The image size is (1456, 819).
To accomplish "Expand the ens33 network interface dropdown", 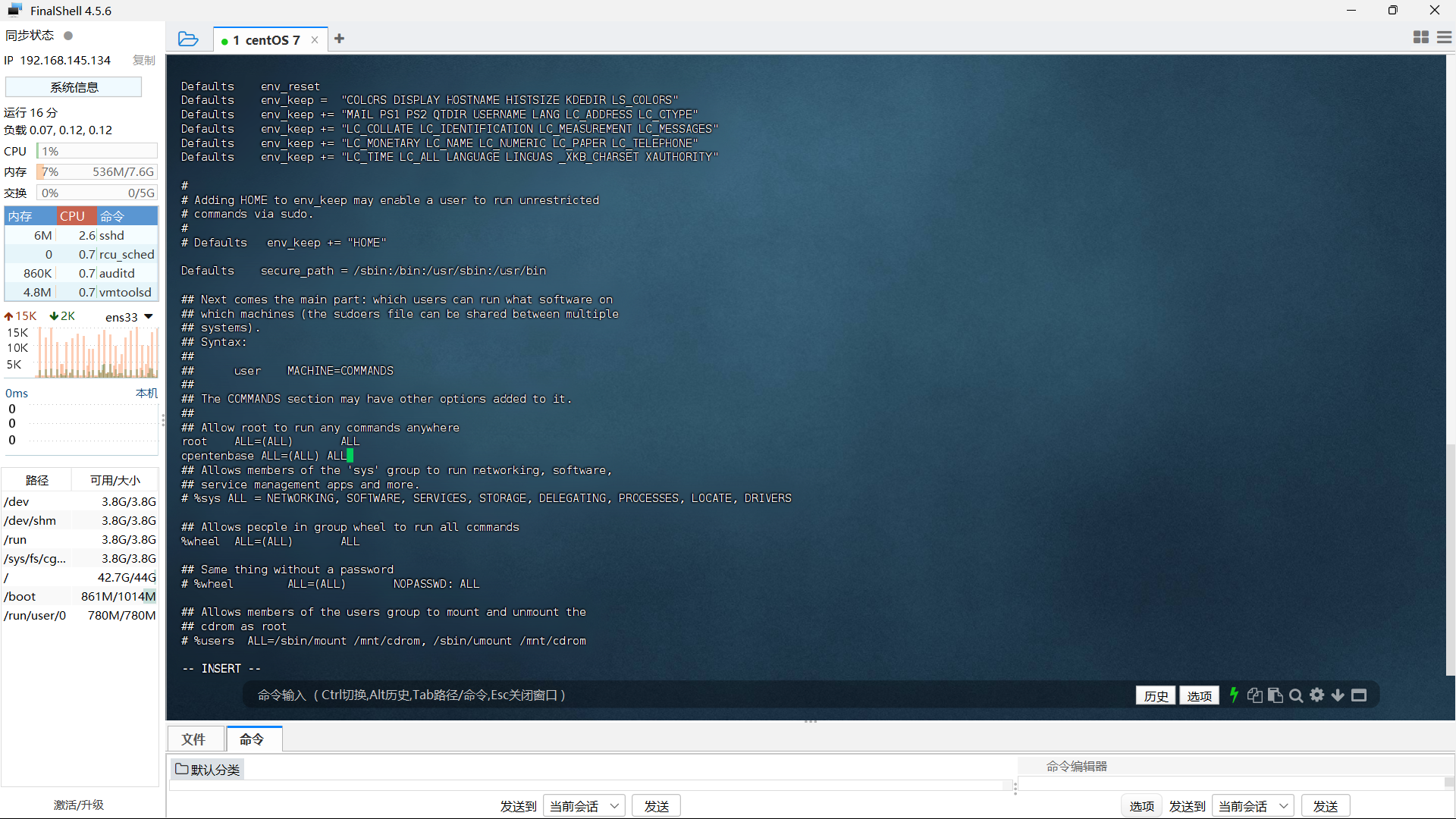I will click(x=149, y=316).
